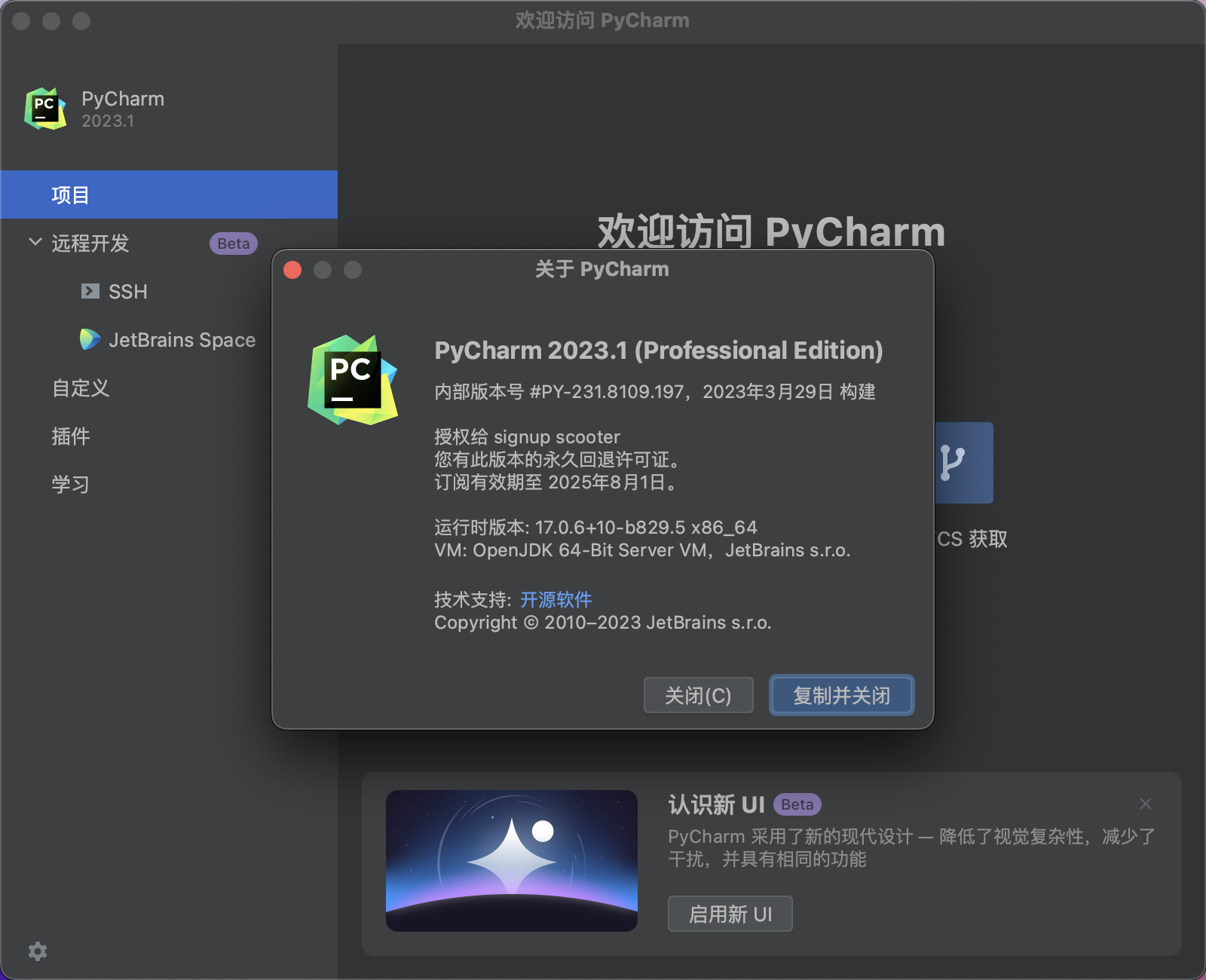Click the SSH terminal icon

click(90, 291)
